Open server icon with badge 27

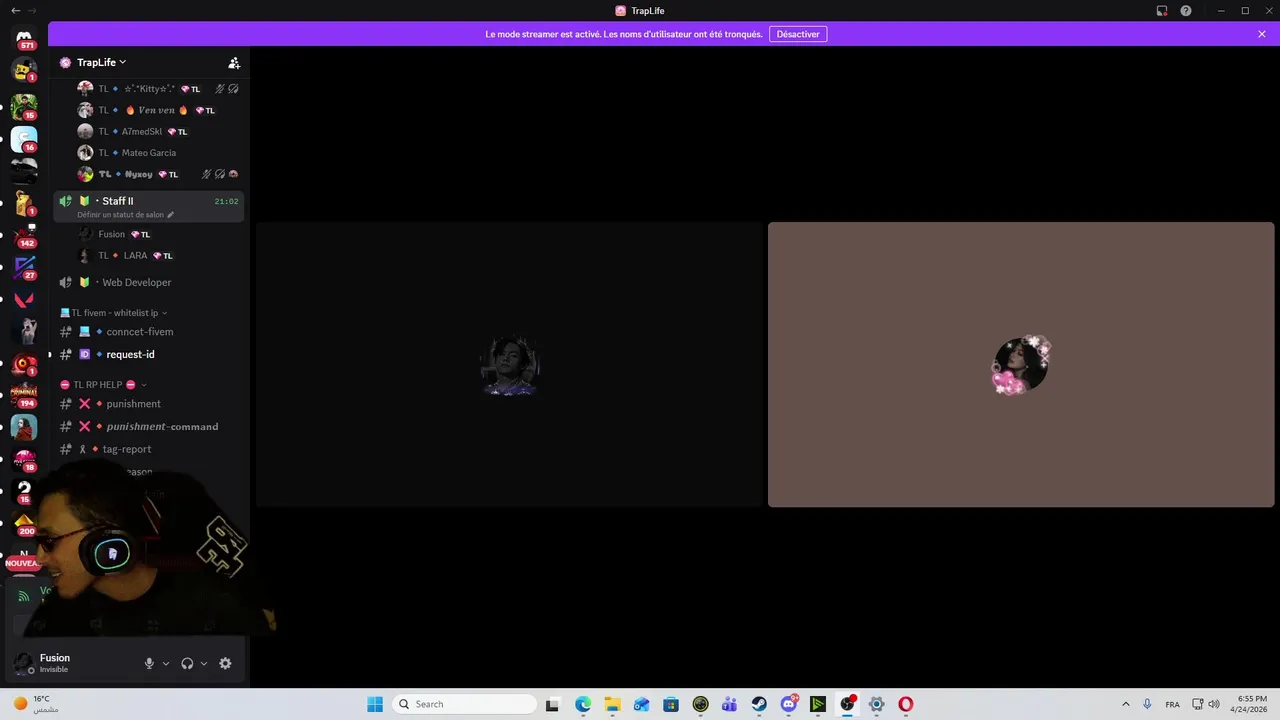point(24,266)
